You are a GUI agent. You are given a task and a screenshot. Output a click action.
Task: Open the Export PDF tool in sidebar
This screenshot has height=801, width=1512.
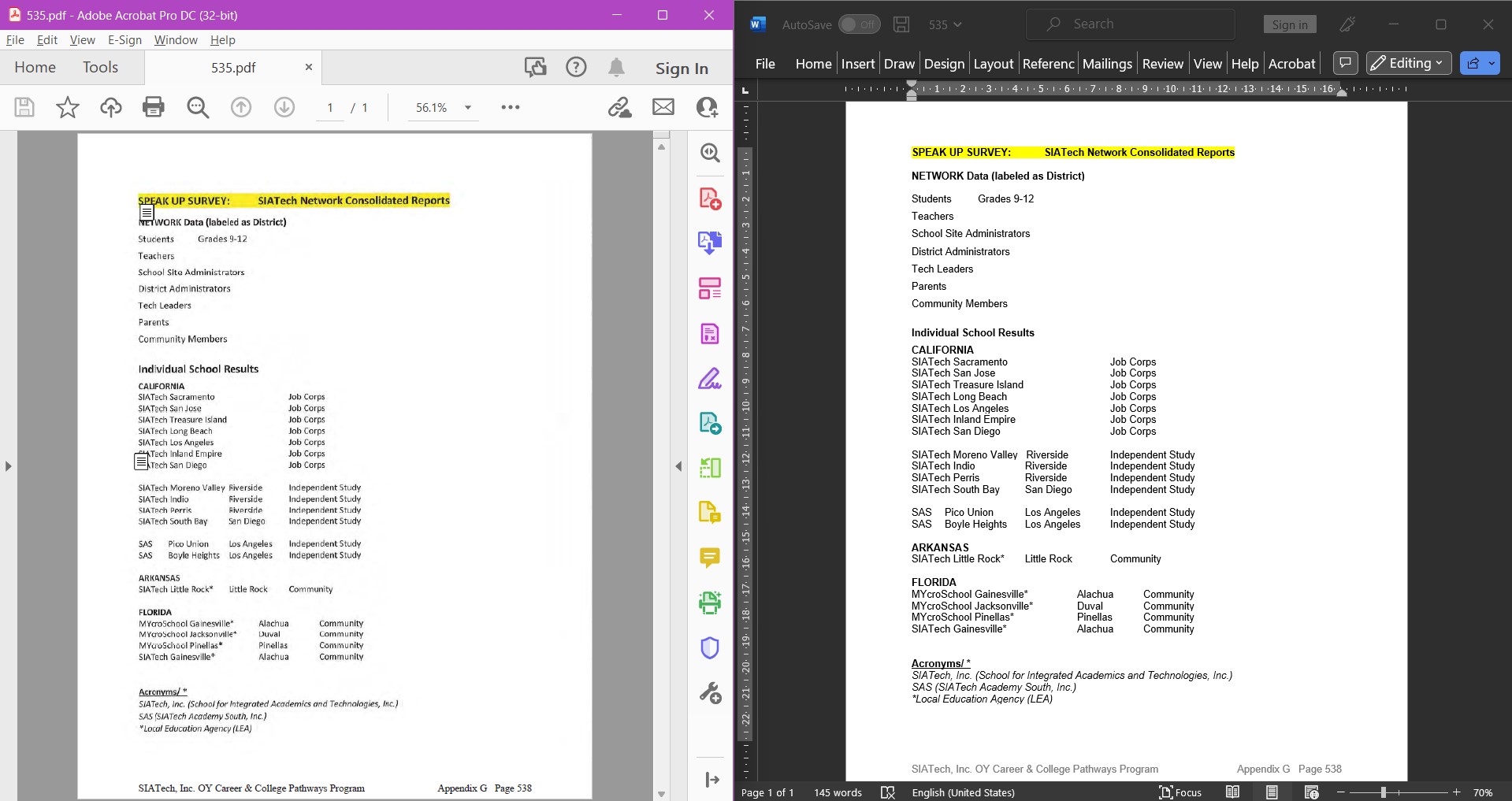pyautogui.click(x=710, y=243)
